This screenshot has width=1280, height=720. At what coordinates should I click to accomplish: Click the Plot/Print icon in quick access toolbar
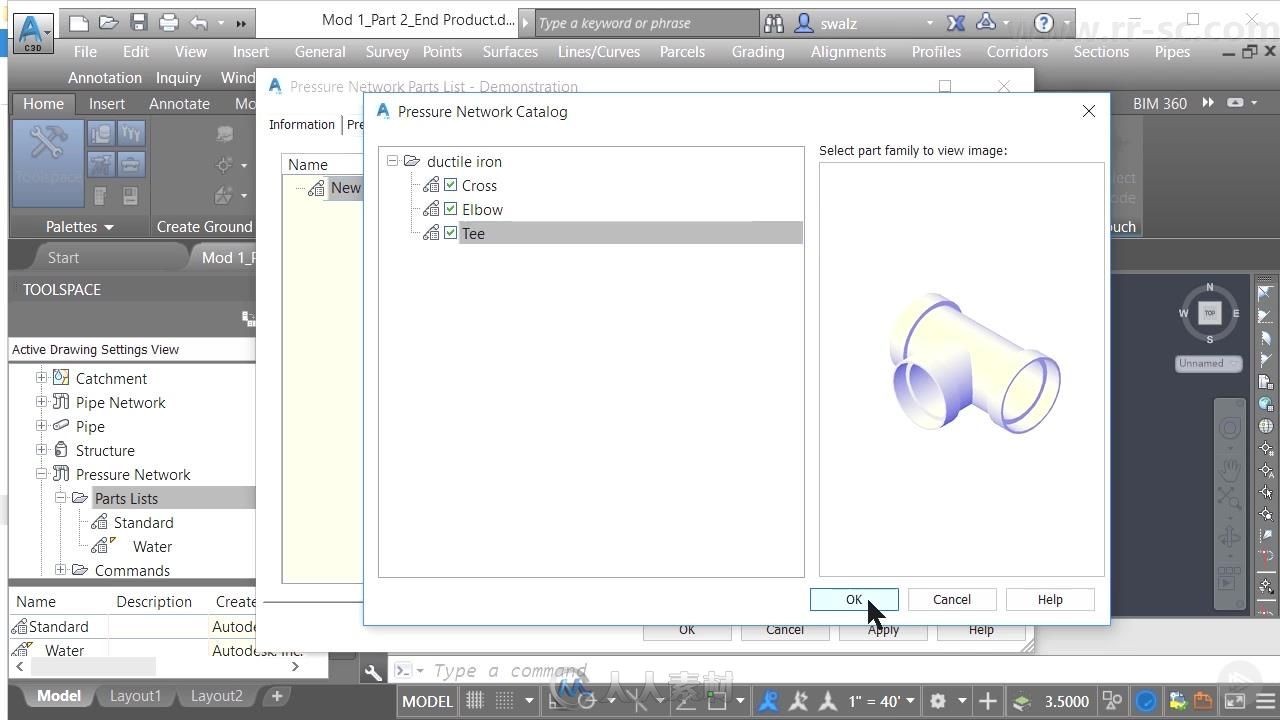(x=169, y=22)
